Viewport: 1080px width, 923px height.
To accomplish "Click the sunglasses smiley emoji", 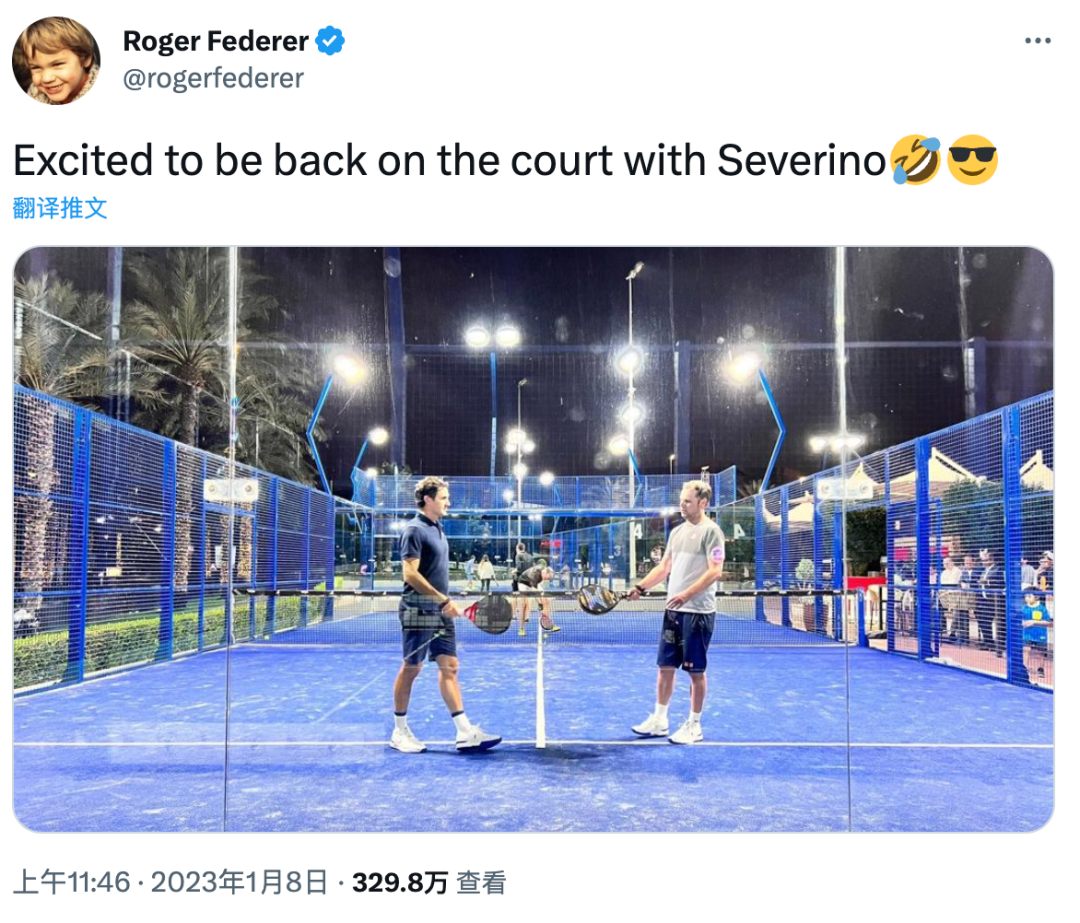I will pyautogui.click(x=973, y=160).
